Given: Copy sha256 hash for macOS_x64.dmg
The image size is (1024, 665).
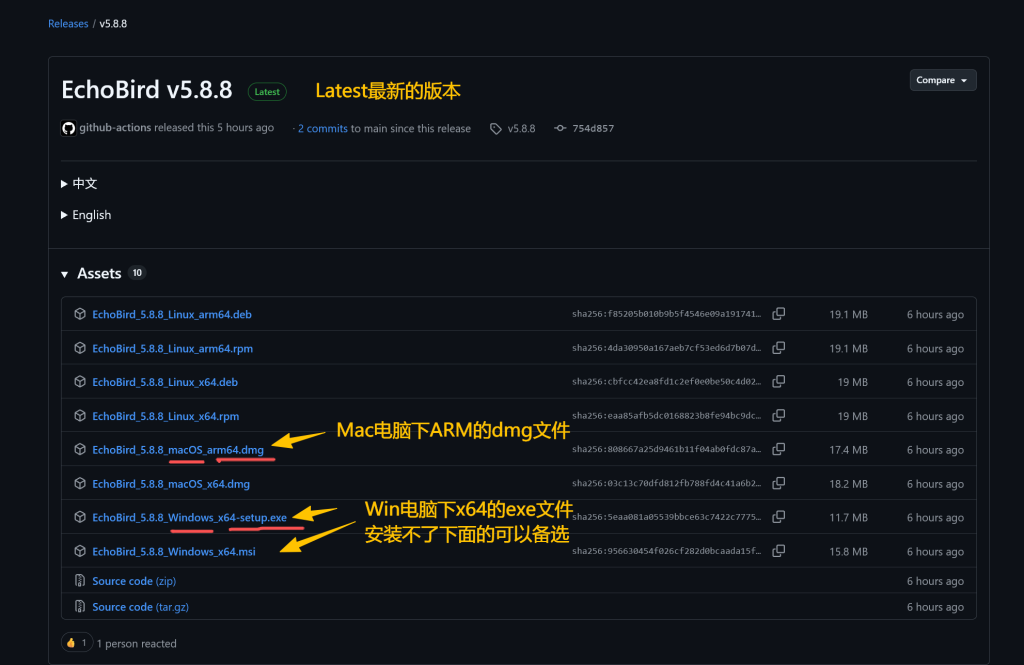Looking at the screenshot, I should click(x=778, y=483).
